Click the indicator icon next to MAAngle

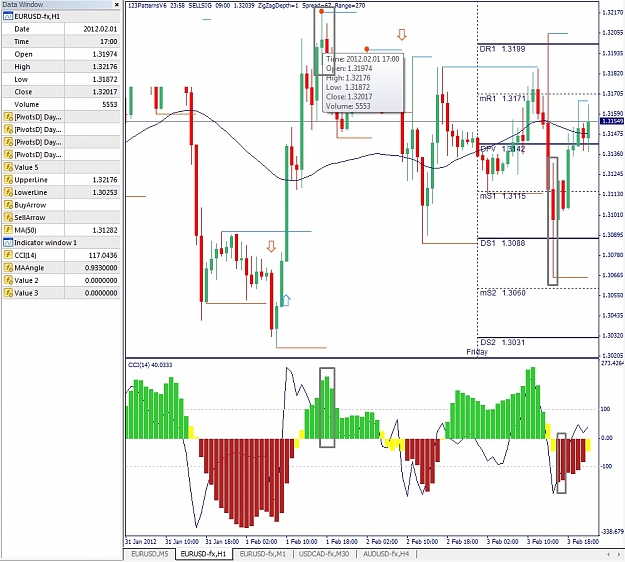(8, 268)
